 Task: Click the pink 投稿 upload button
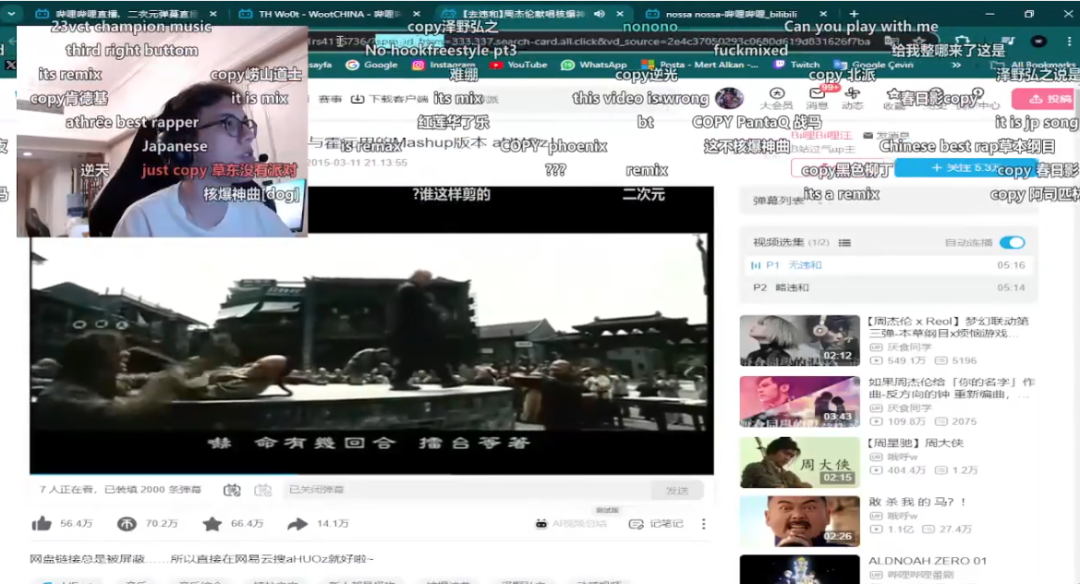(x=1045, y=99)
